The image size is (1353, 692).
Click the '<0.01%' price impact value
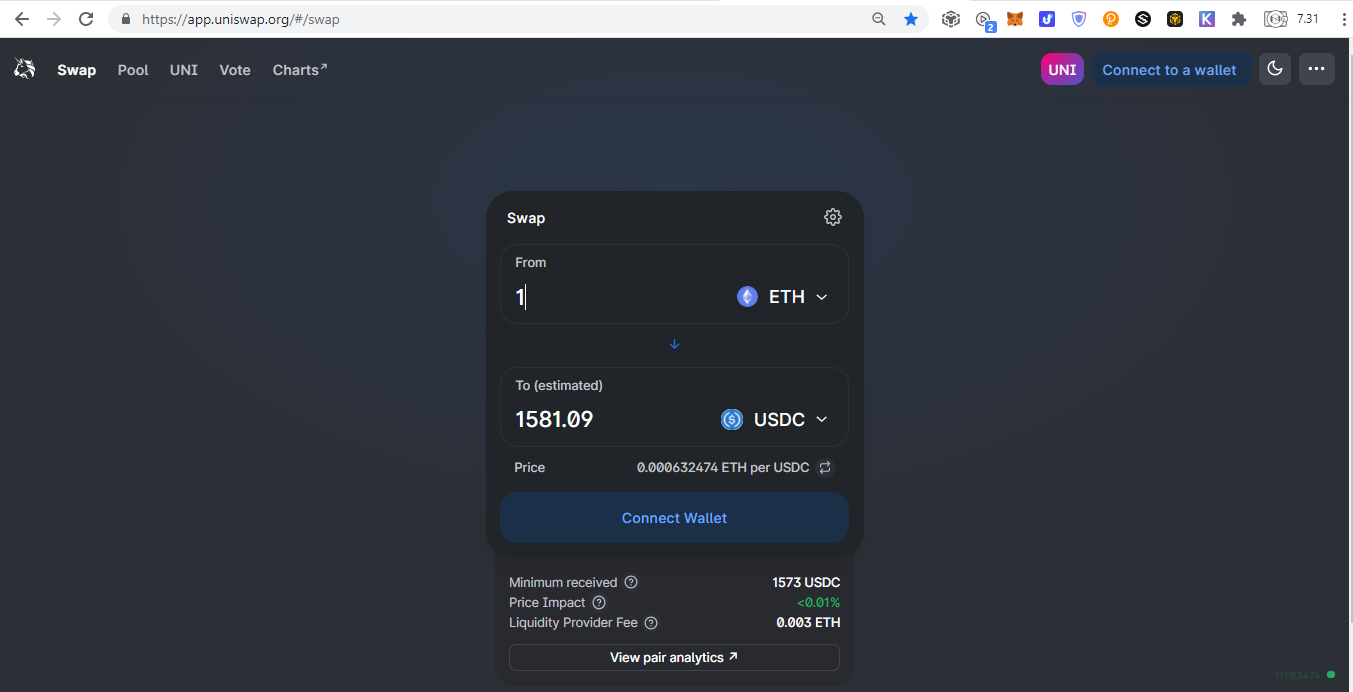pos(818,602)
